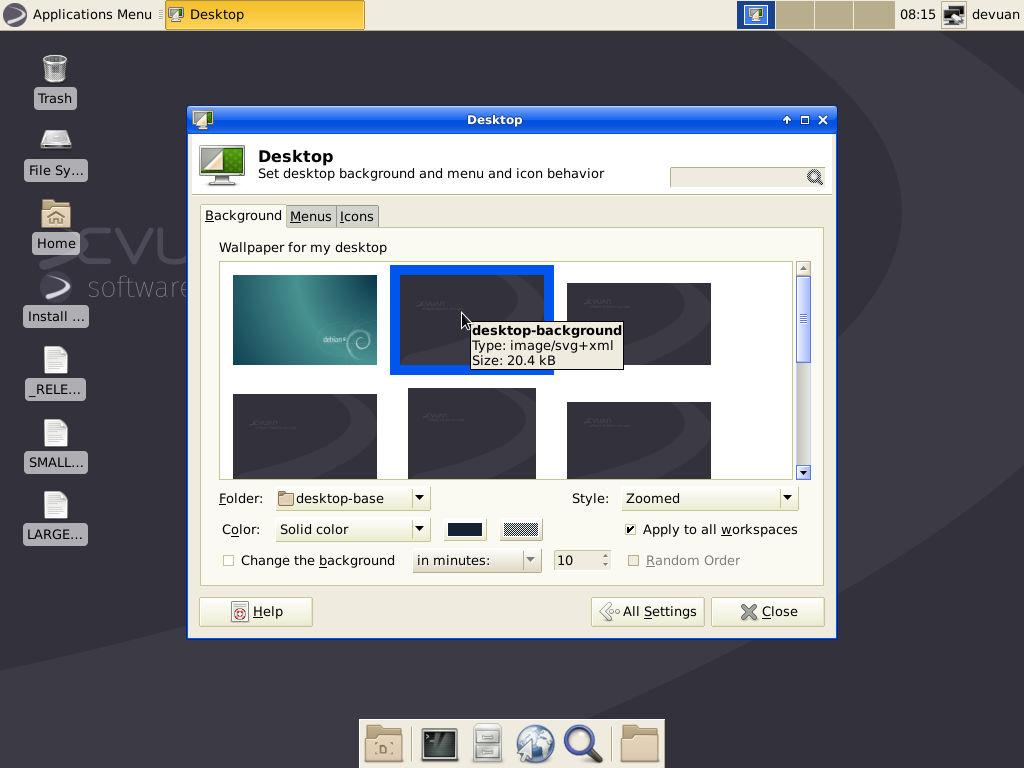The image size is (1024, 768).
Task: Enable Random Order
Action: (634, 561)
